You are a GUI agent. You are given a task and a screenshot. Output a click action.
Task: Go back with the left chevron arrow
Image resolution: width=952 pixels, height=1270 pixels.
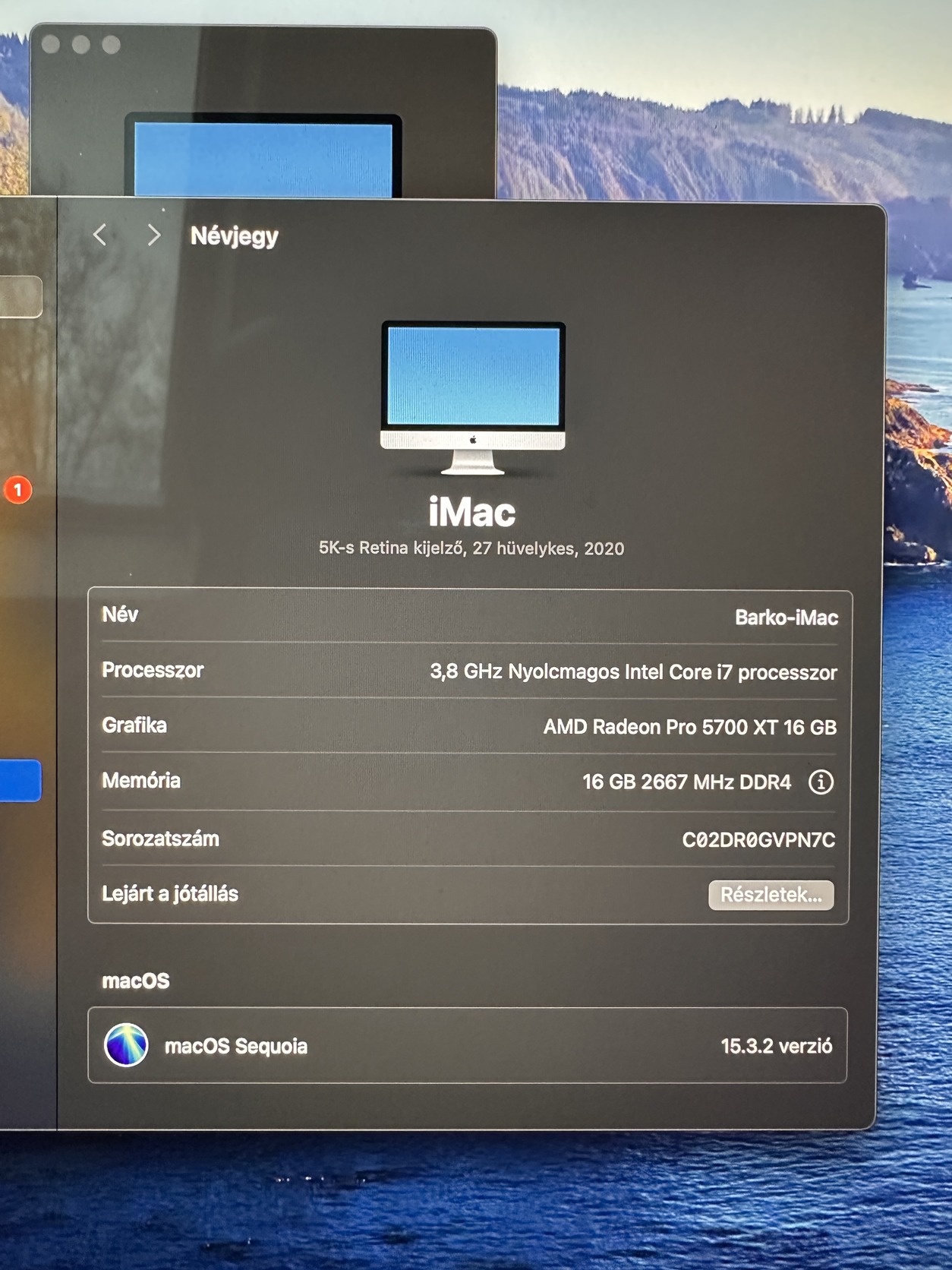[99, 235]
